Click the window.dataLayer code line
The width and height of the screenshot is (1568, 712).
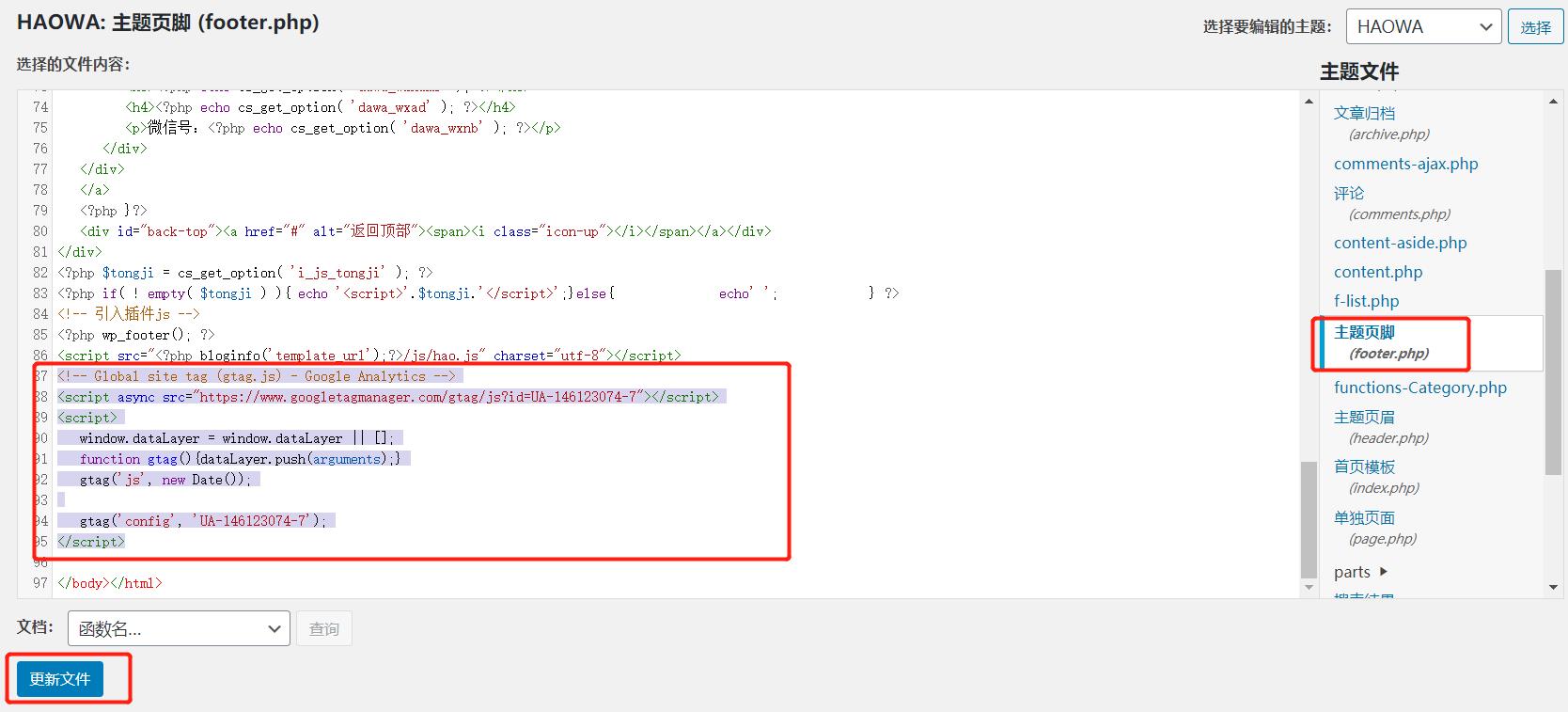[x=237, y=438]
